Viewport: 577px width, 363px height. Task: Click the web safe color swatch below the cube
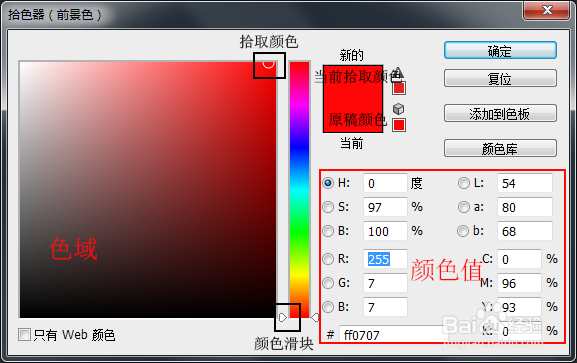[399, 125]
